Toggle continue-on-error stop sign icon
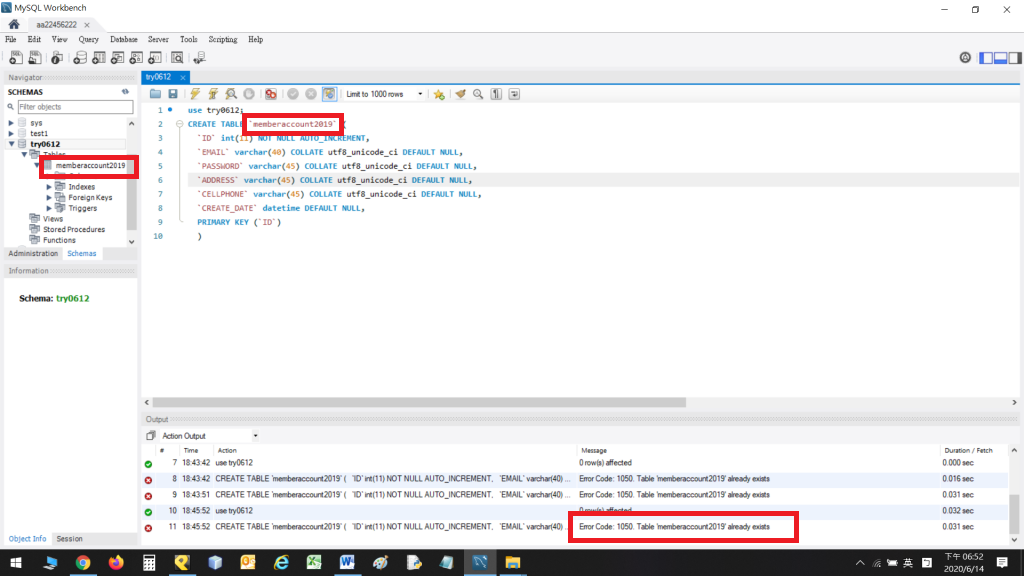This screenshot has width=1024, height=576. (270, 94)
